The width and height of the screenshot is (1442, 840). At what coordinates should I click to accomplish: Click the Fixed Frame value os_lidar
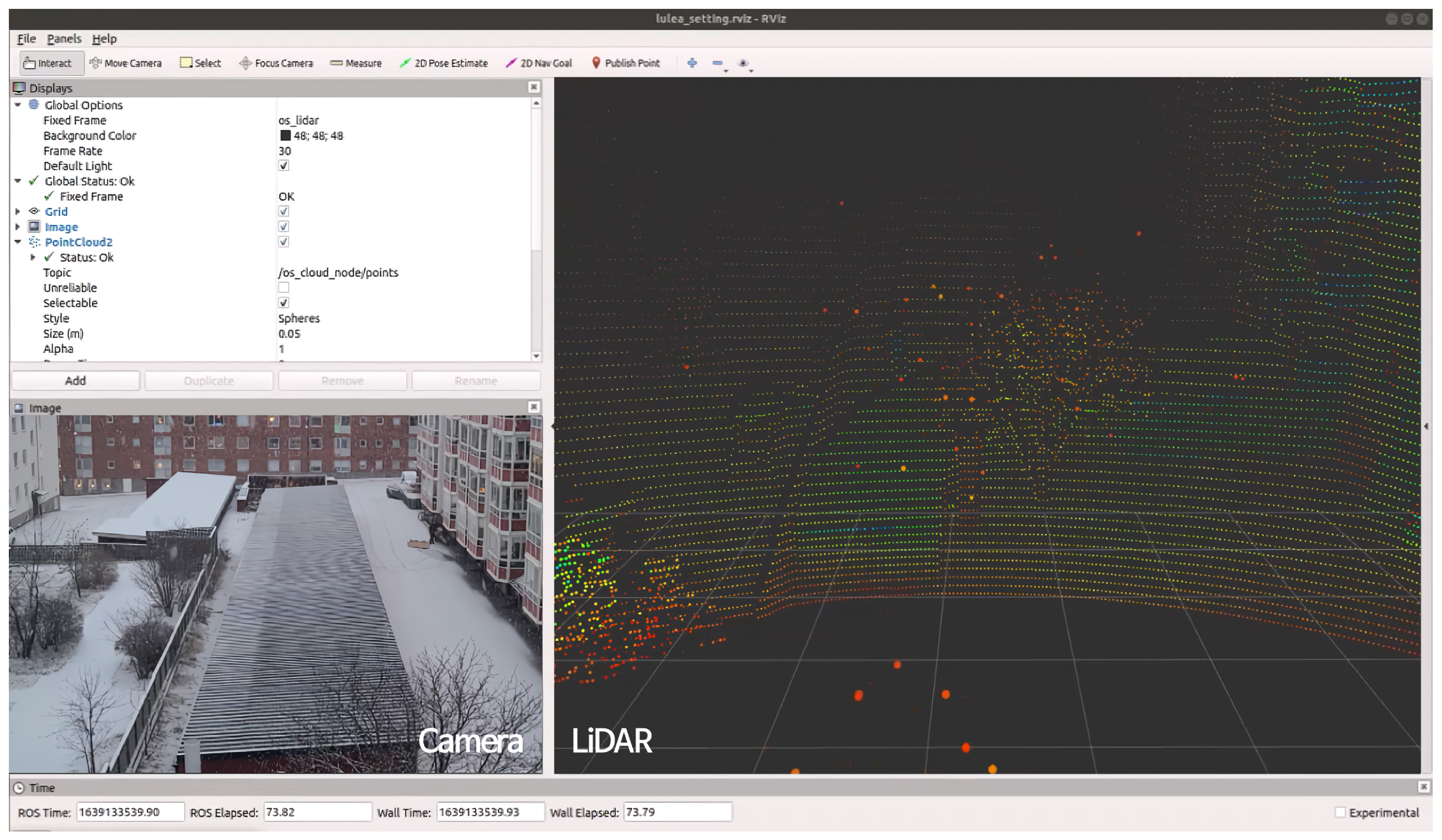pyautogui.click(x=298, y=121)
